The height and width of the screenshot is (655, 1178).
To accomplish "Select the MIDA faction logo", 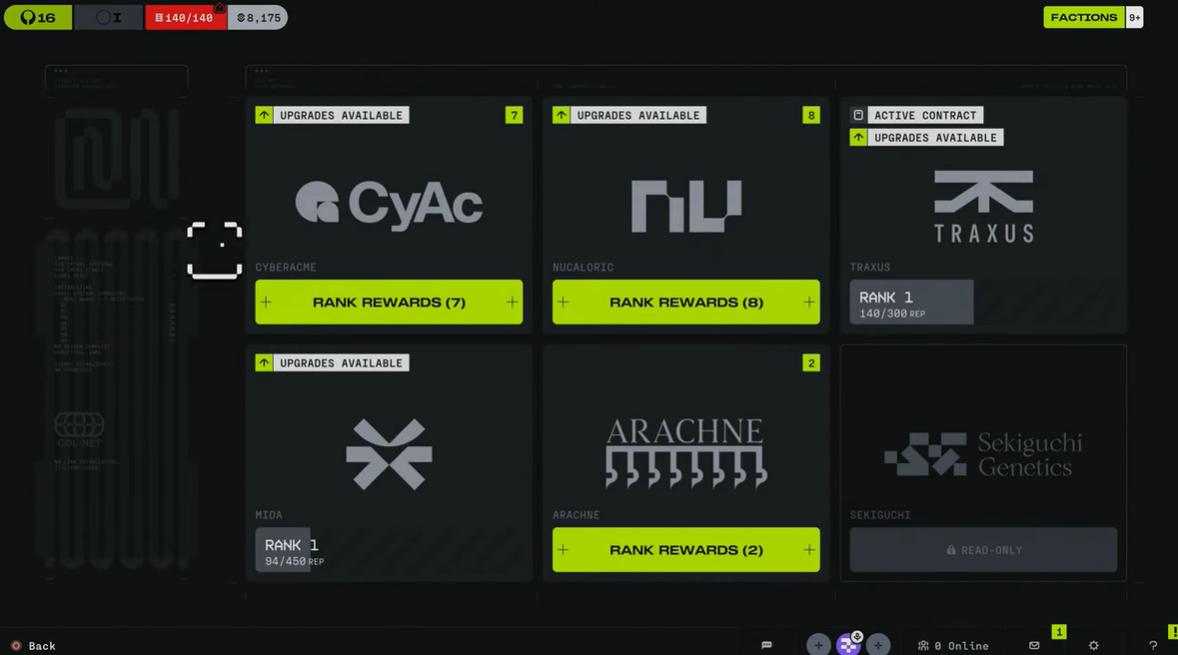I will point(388,454).
